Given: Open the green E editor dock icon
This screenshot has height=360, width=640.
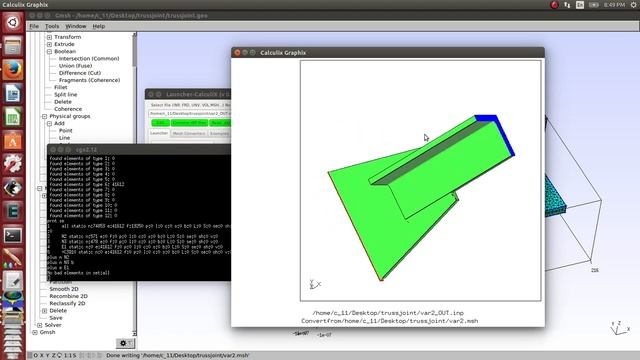Looking at the screenshot, I should coord(13,211).
